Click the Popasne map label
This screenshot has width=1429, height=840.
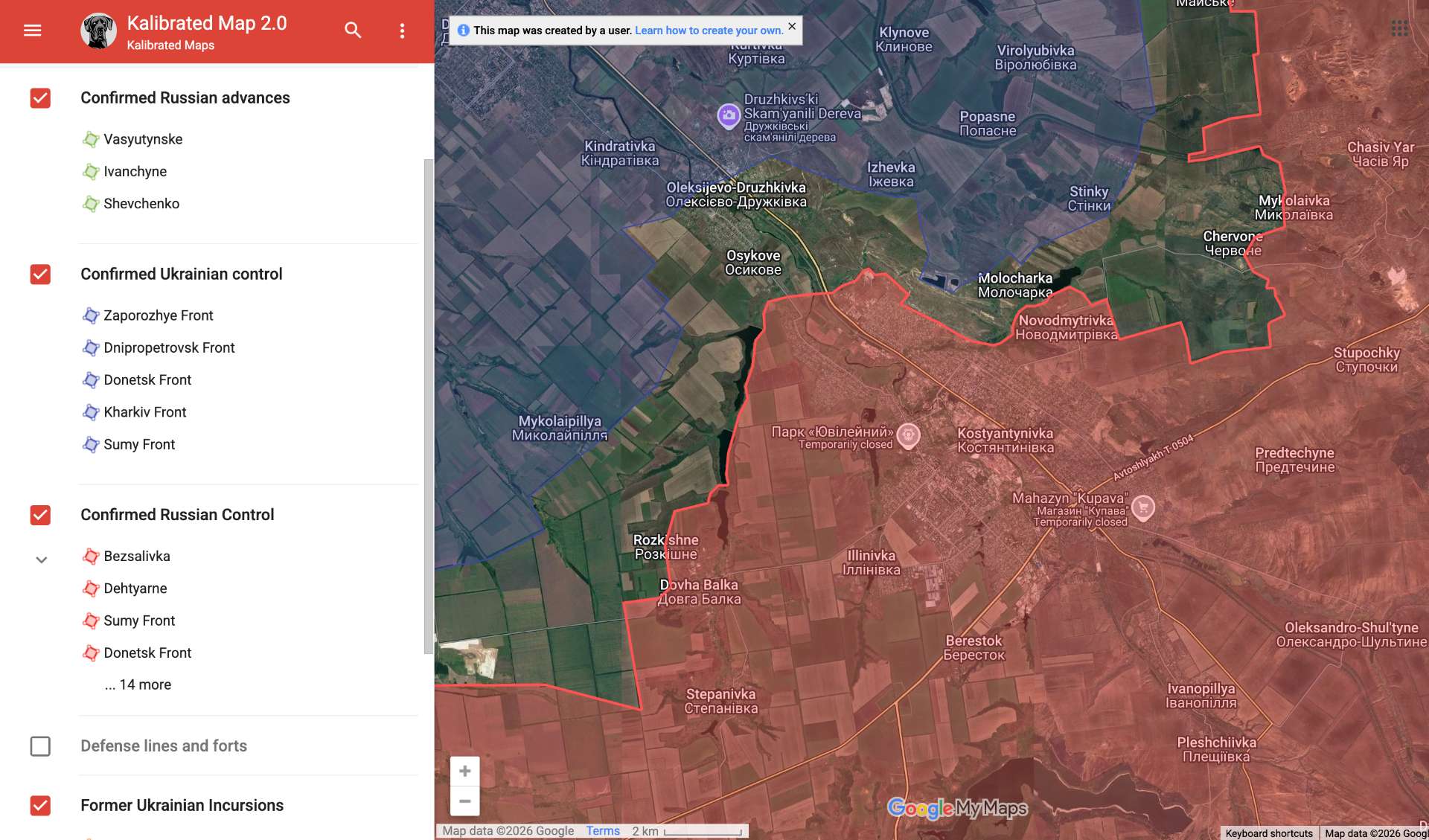[988, 124]
